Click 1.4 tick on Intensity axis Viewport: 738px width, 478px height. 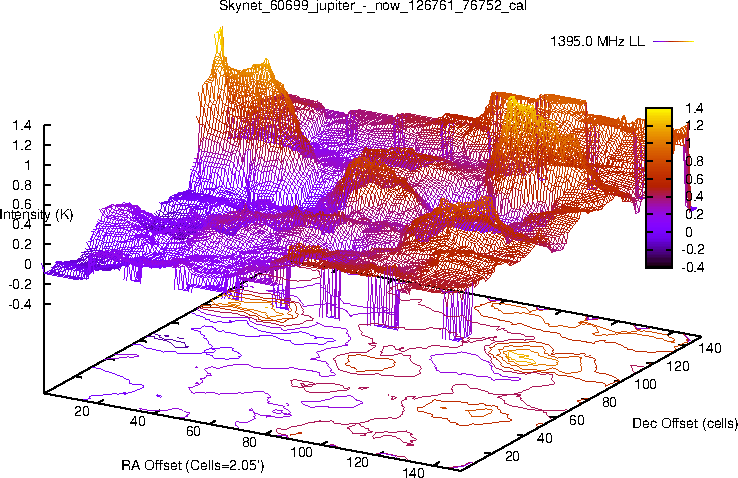(22, 126)
